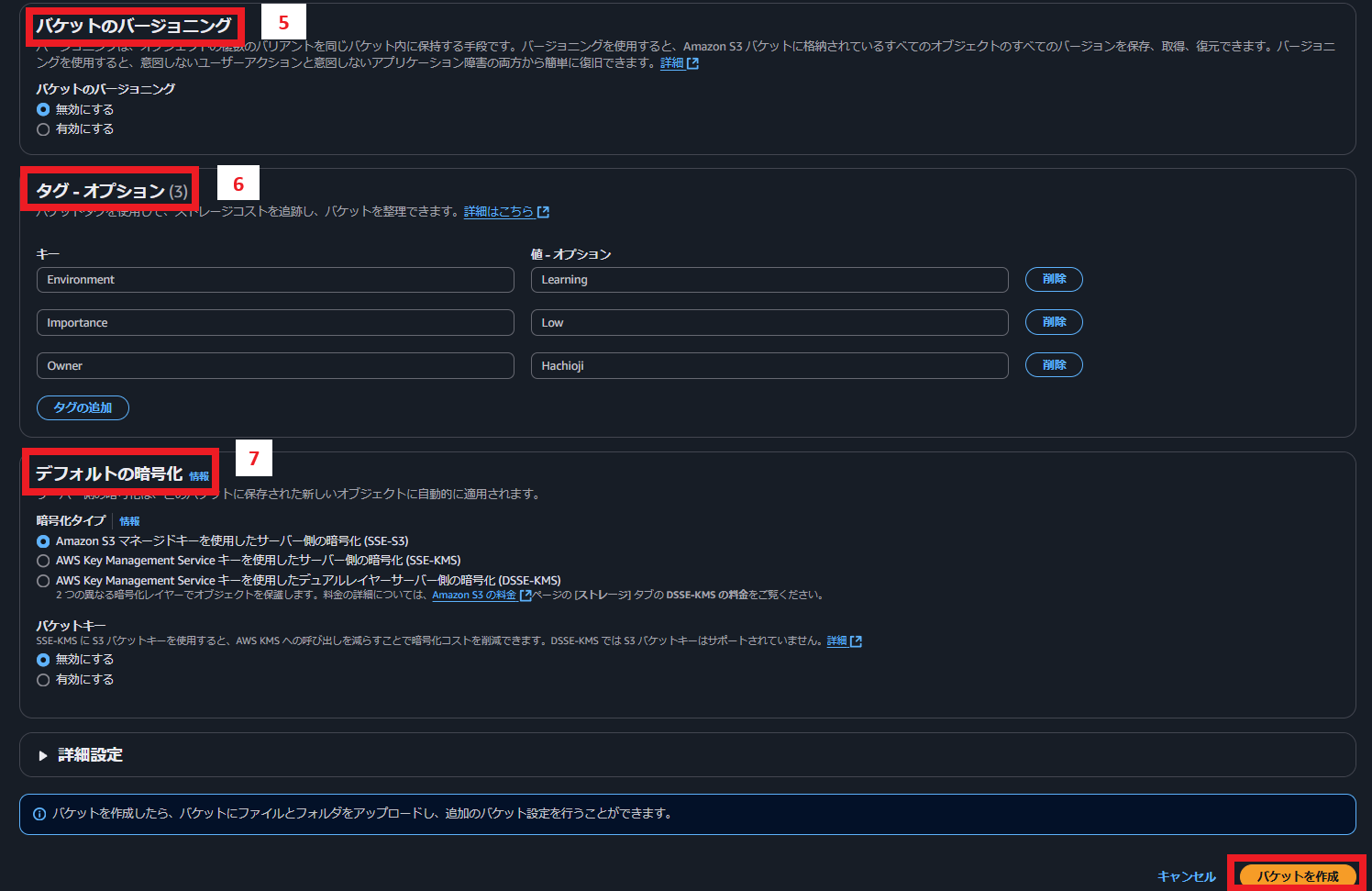Delete the Importance tag row
This screenshot has height=891, width=1372.
pyautogui.click(x=1054, y=322)
